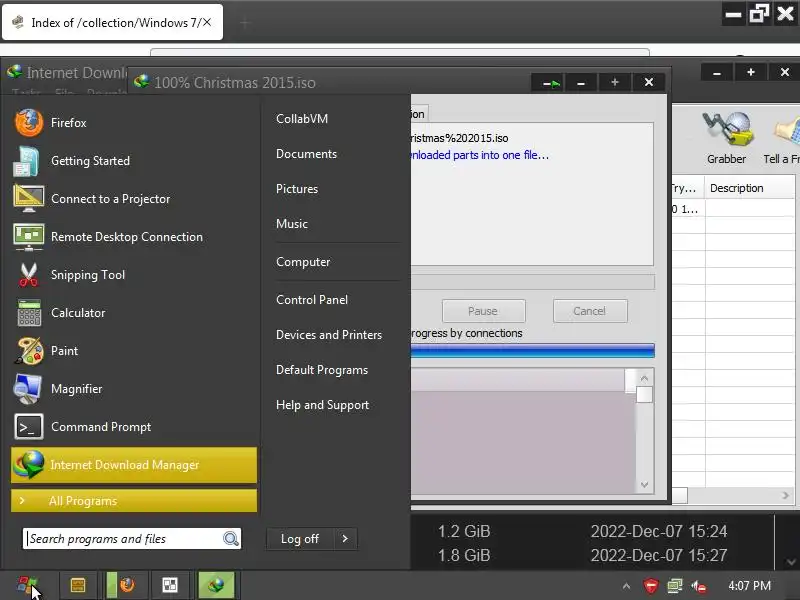Close the Index of /collection browser tab
Viewport: 800px width, 600px height.
click(x=207, y=22)
